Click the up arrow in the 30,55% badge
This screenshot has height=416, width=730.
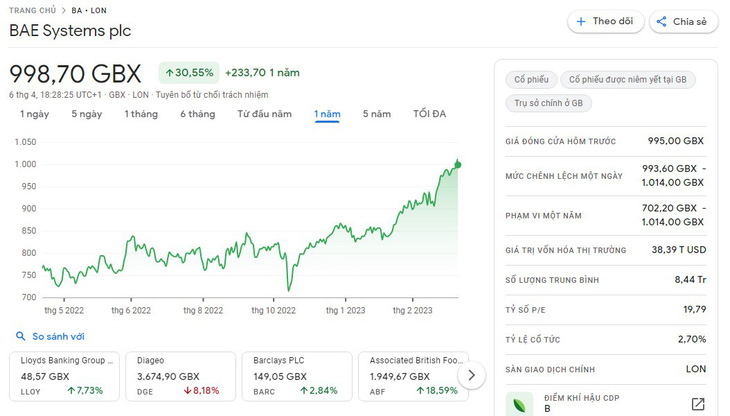[169, 73]
